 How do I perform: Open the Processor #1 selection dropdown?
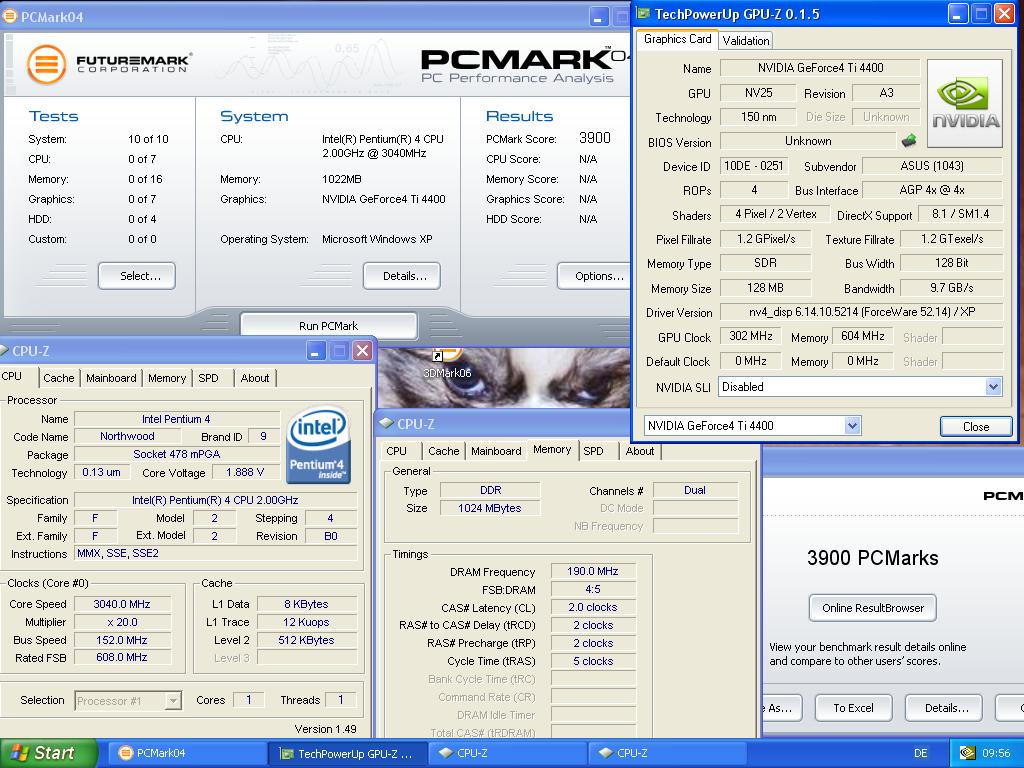point(172,701)
